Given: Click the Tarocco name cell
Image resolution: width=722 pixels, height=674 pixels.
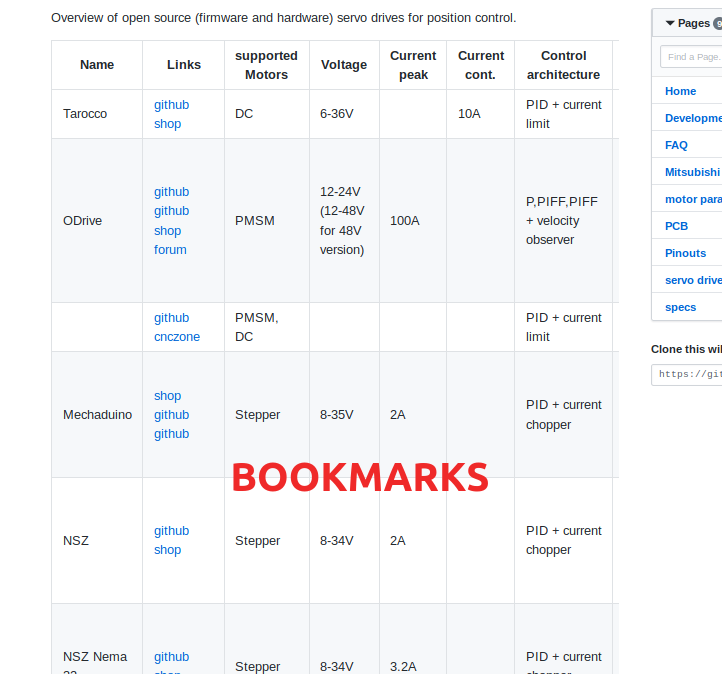Looking at the screenshot, I should [97, 114].
